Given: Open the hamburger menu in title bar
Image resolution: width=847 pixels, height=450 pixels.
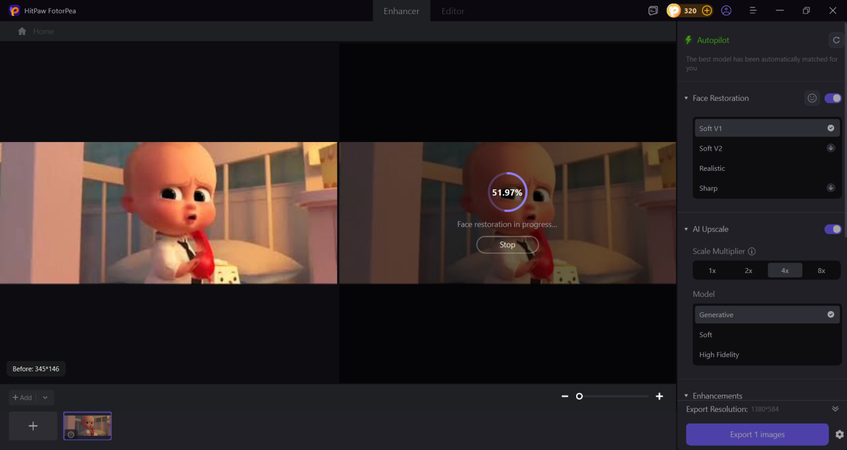Looking at the screenshot, I should [752, 11].
